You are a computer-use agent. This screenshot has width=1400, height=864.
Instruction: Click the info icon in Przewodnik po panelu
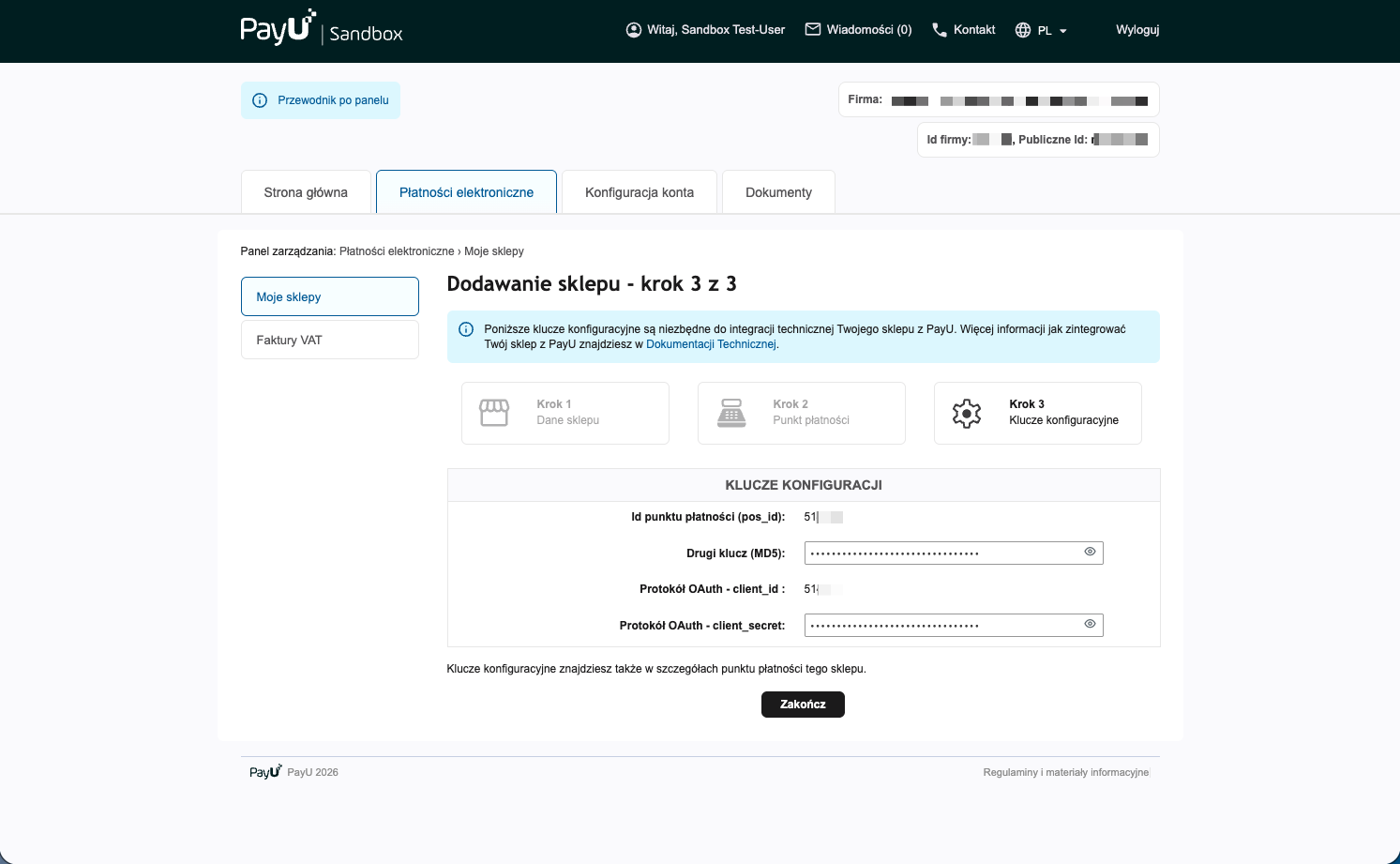[260, 100]
